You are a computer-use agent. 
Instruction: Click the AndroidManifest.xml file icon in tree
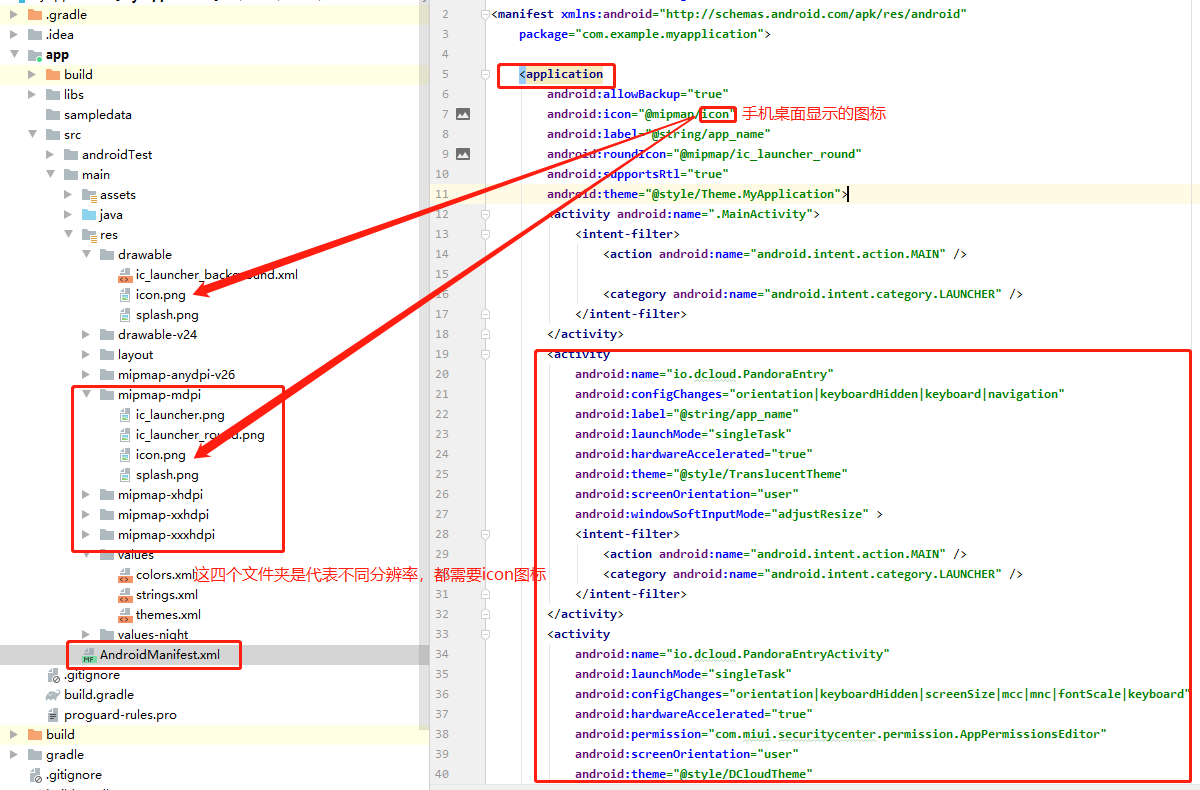(x=89, y=655)
